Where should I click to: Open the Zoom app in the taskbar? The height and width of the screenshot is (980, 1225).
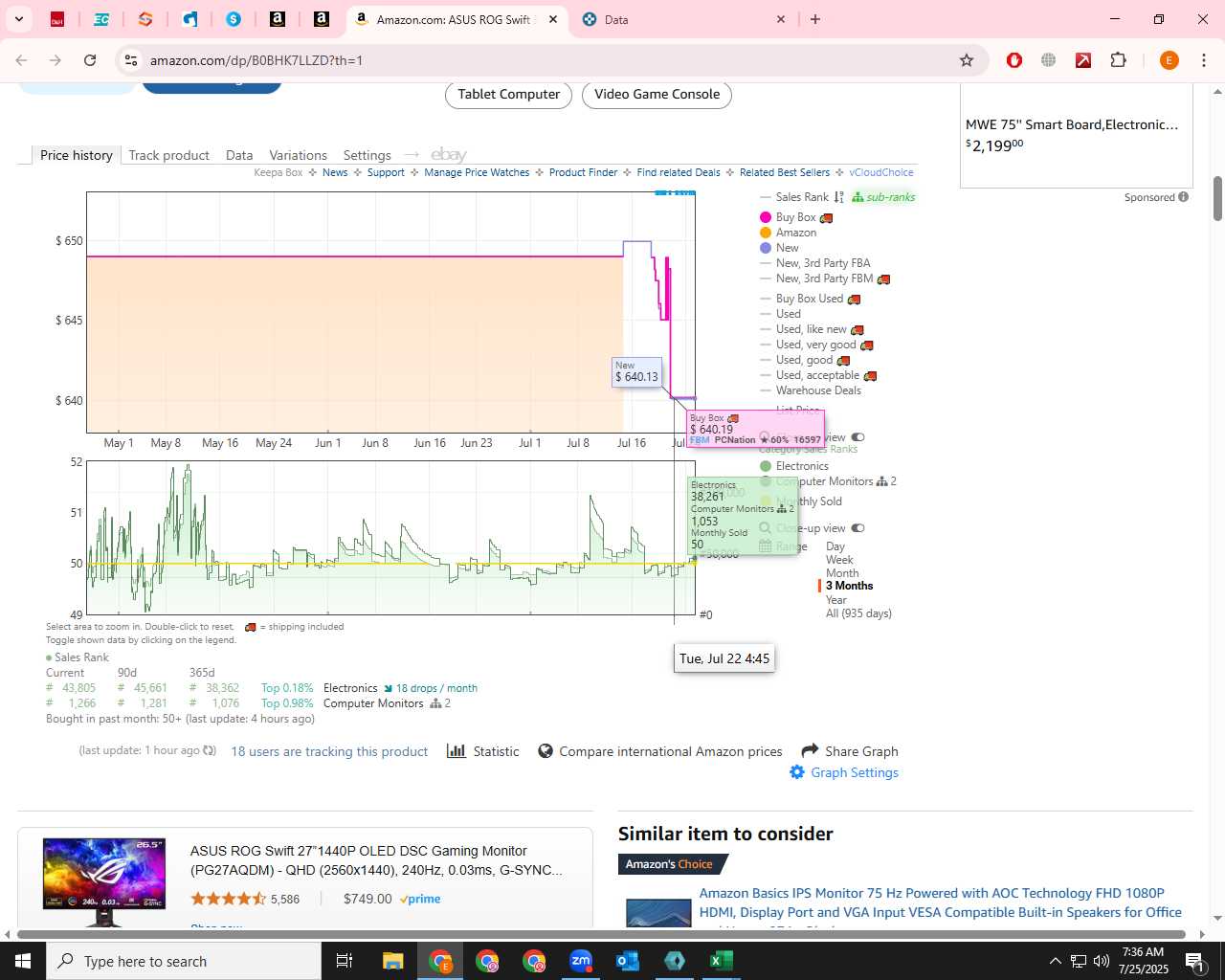pos(581,961)
